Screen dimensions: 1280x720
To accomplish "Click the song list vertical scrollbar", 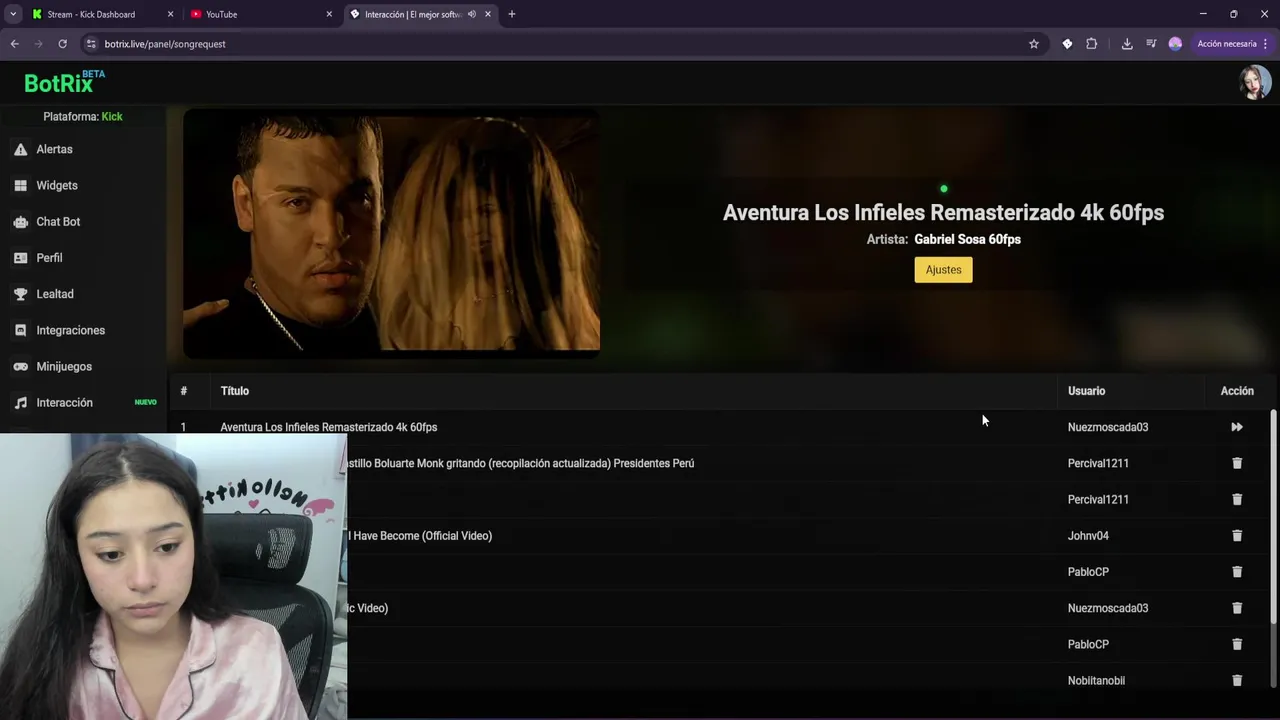I will pos(1273,517).
